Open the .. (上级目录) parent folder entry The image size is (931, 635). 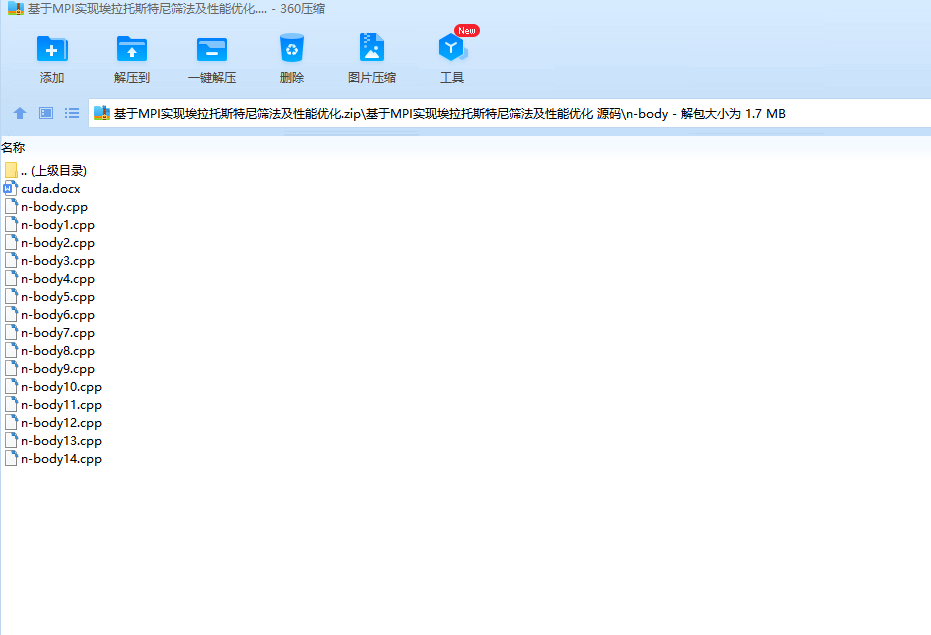point(46,171)
